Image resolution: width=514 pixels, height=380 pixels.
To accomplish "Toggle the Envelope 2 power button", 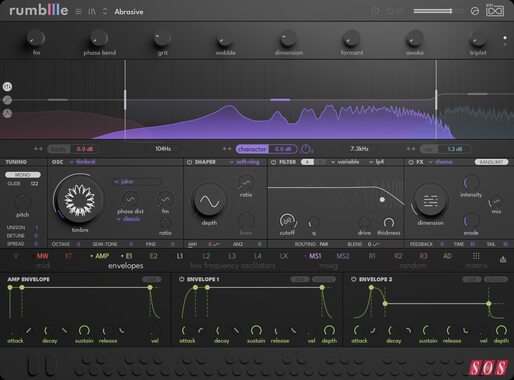I will (x=354, y=279).
